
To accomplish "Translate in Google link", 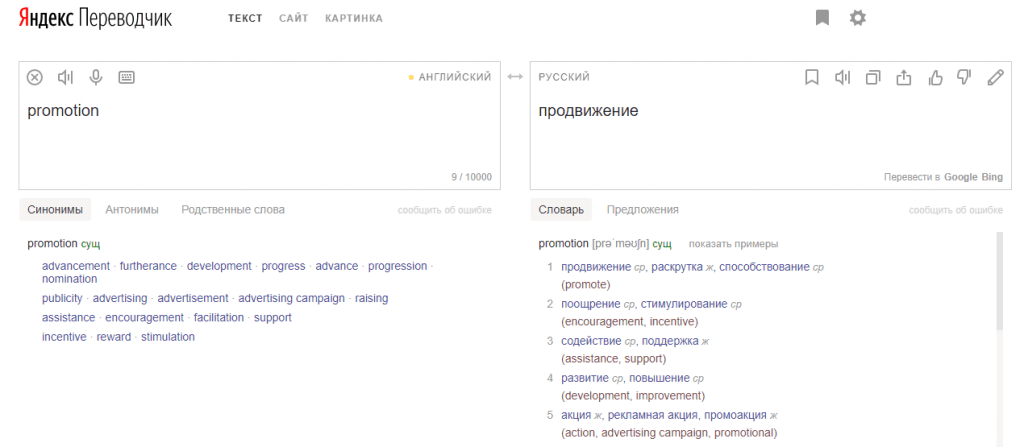I will point(961,177).
